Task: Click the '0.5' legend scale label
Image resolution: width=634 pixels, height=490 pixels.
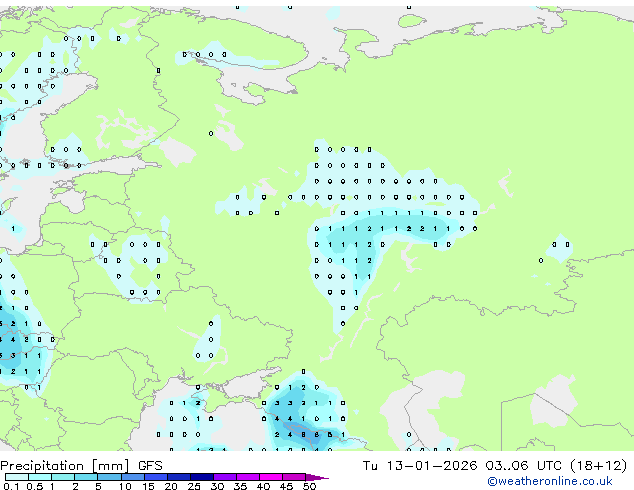Action: point(35,486)
